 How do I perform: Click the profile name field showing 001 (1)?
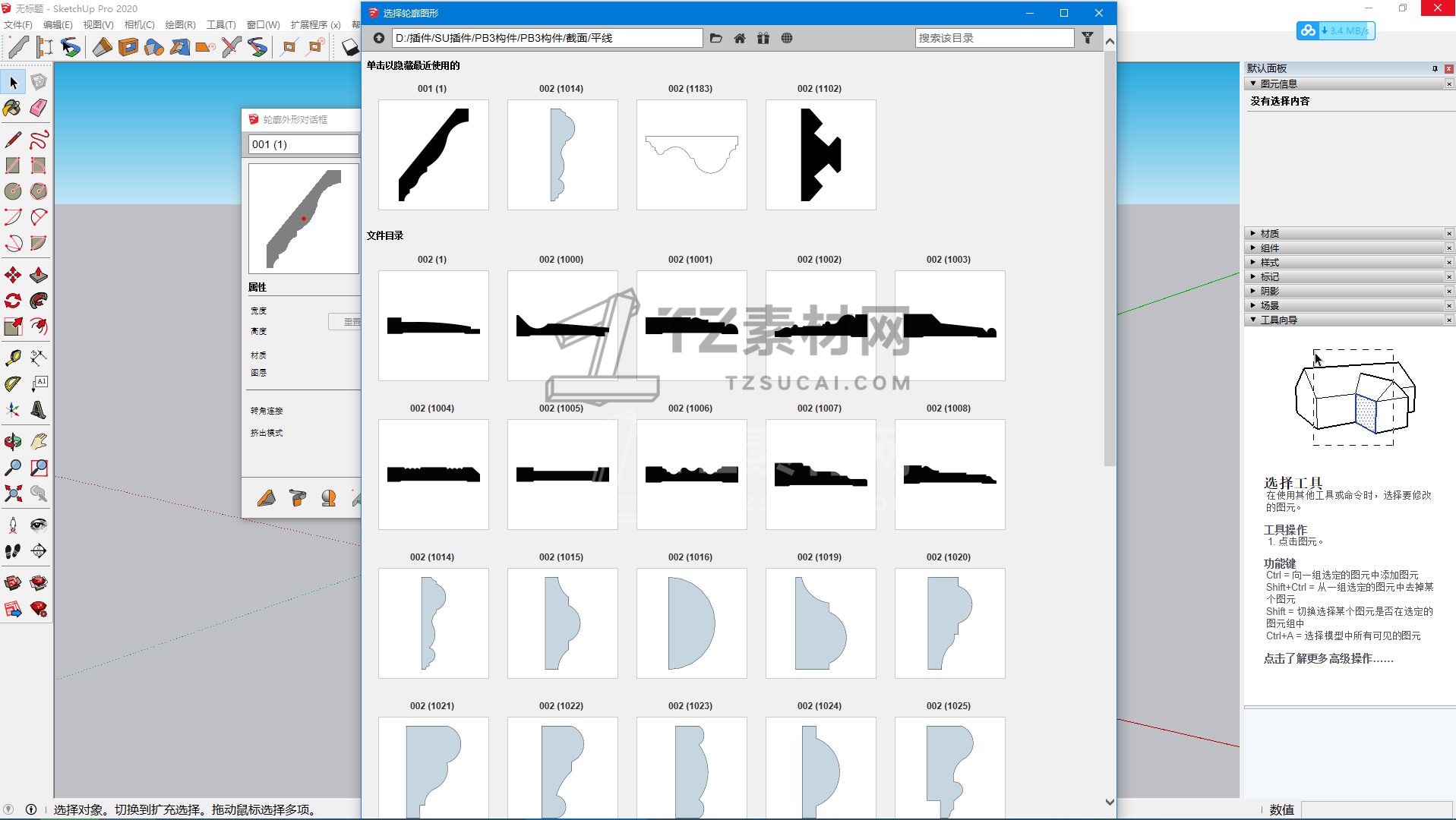tap(304, 144)
